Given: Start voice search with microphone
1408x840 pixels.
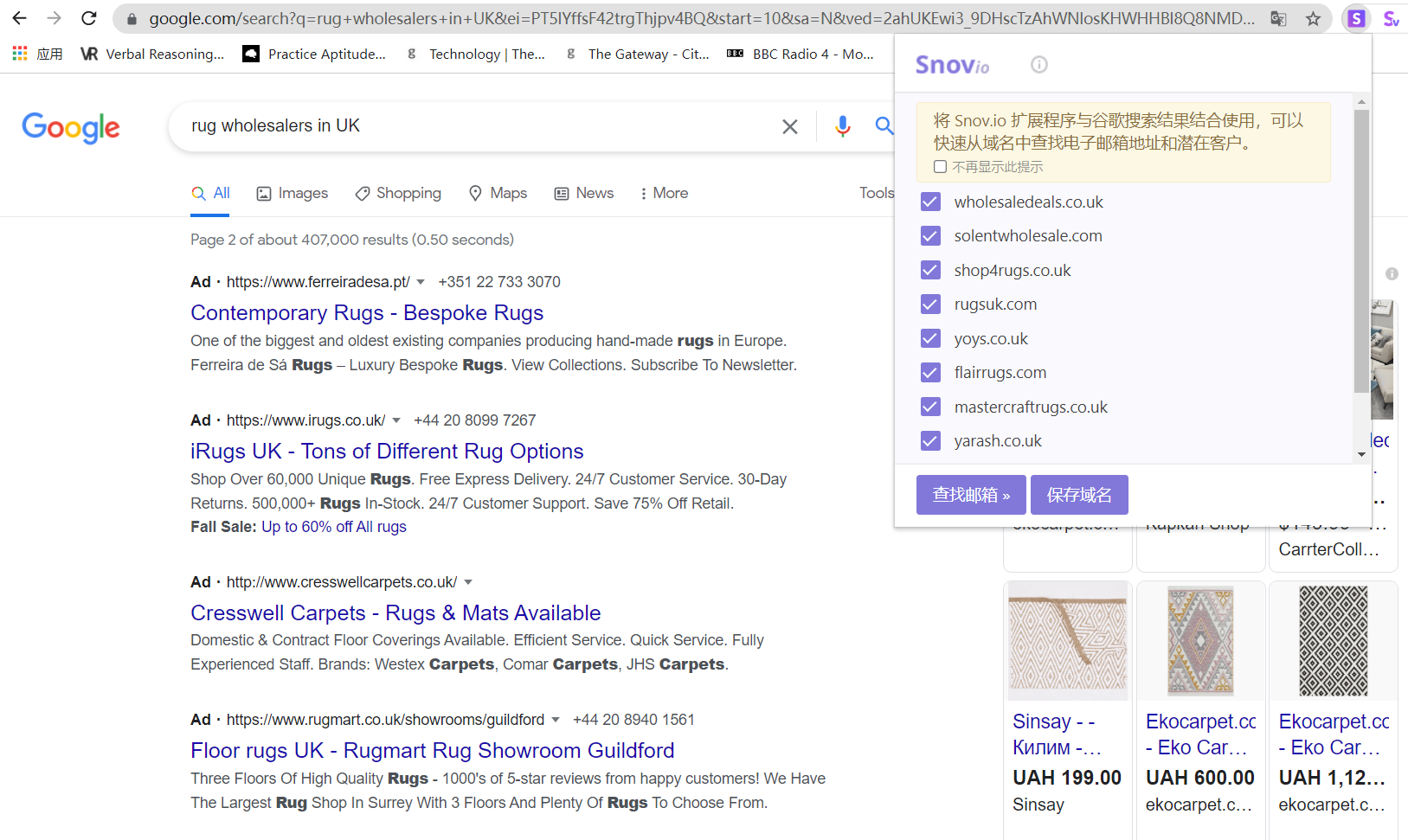Looking at the screenshot, I should 842,126.
